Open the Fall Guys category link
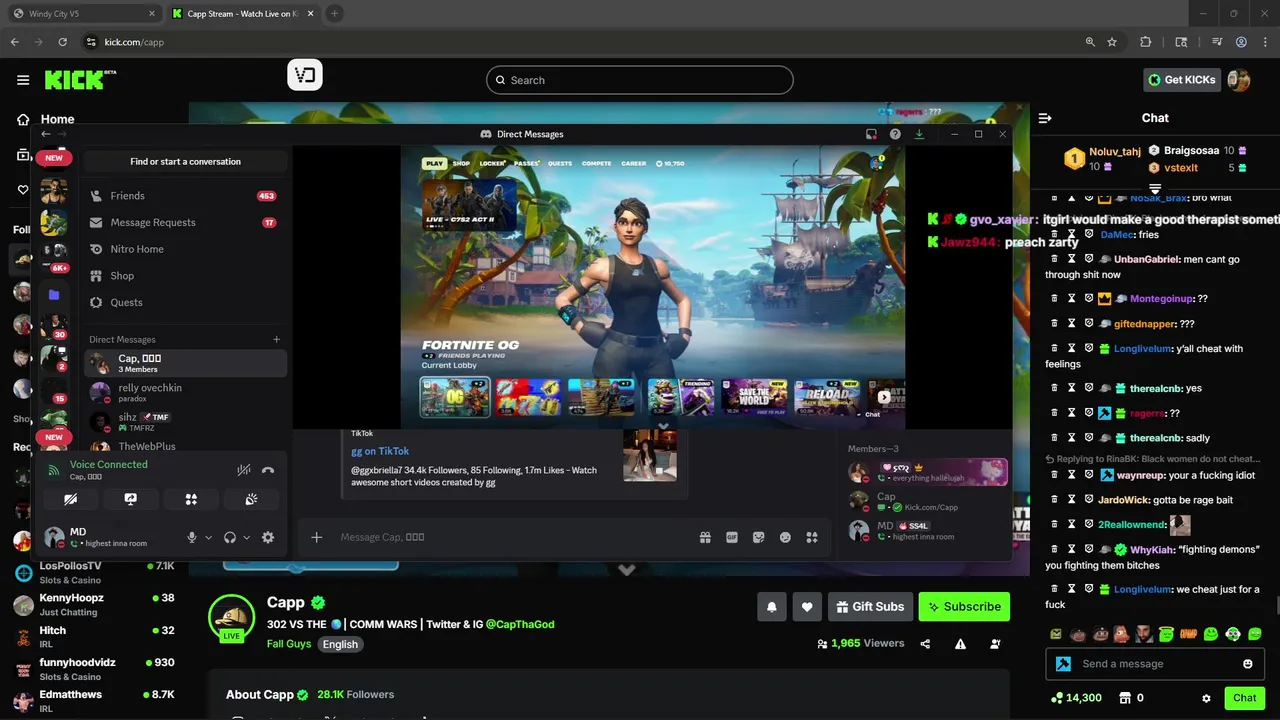This screenshot has width=1280, height=720. pyautogui.click(x=289, y=644)
